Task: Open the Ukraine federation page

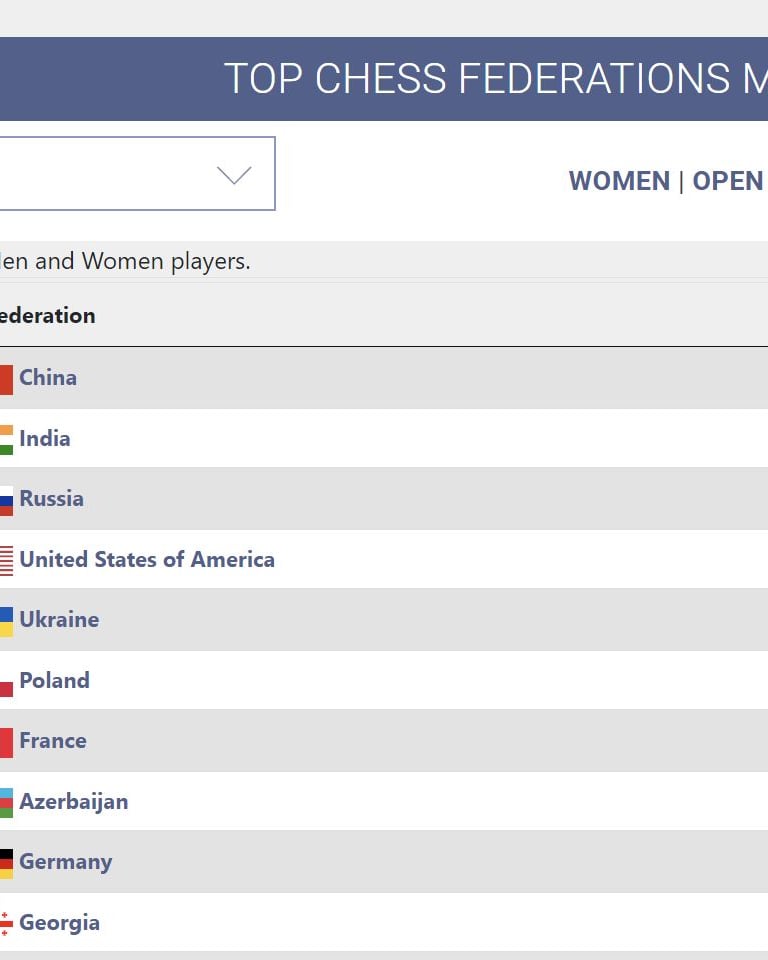Action: click(x=59, y=619)
